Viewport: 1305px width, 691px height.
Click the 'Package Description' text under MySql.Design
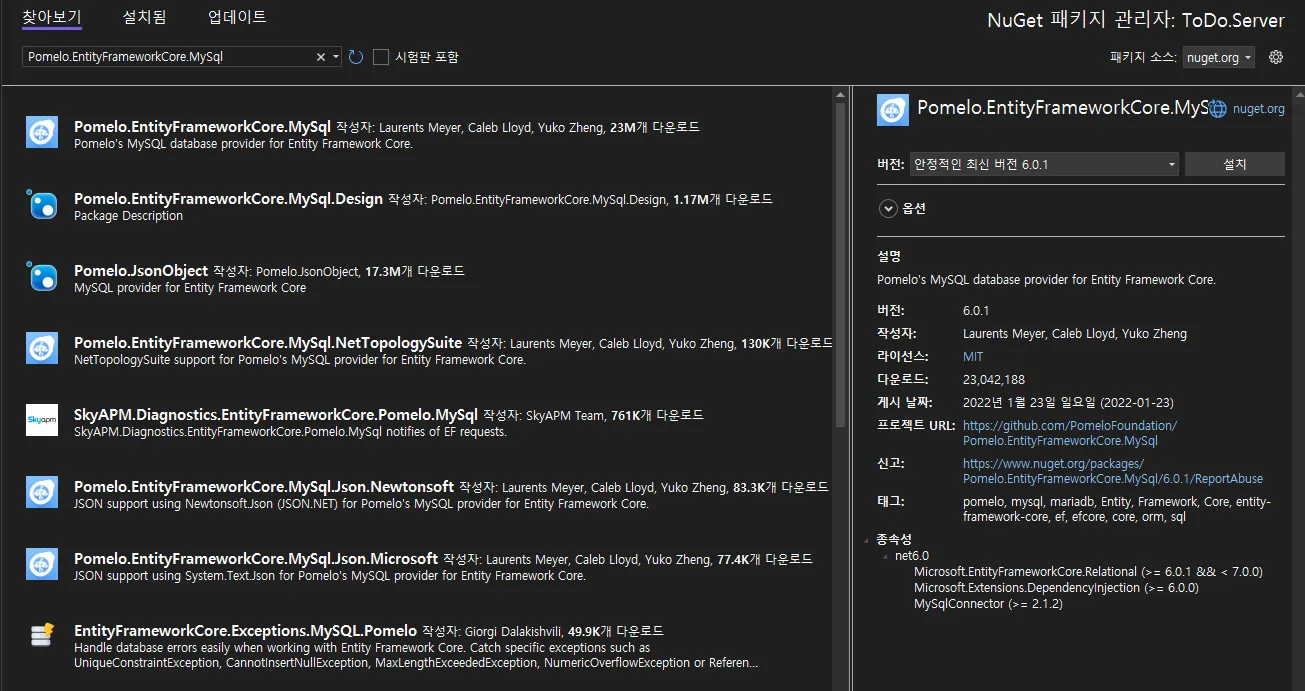pos(128,216)
